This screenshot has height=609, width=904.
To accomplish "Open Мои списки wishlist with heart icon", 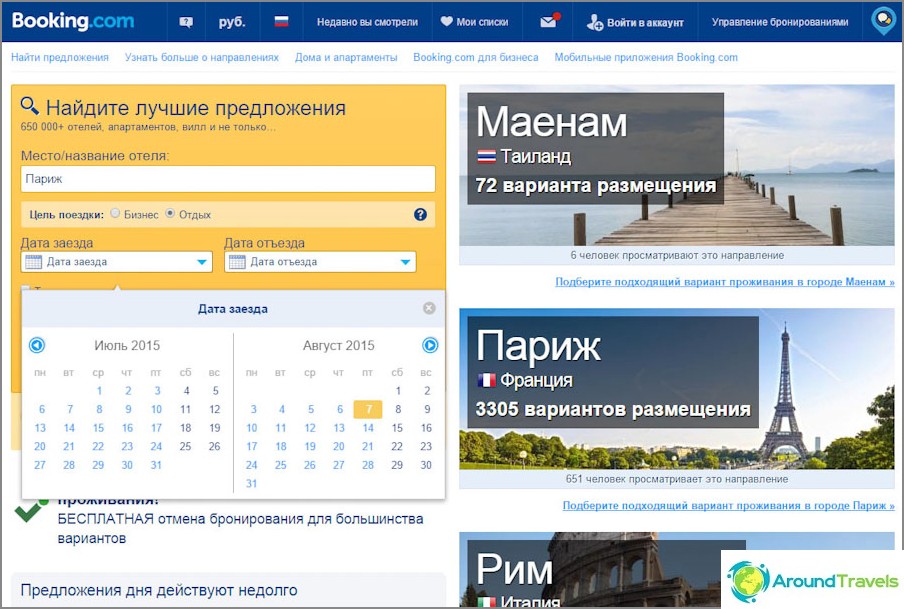I will click(474, 22).
